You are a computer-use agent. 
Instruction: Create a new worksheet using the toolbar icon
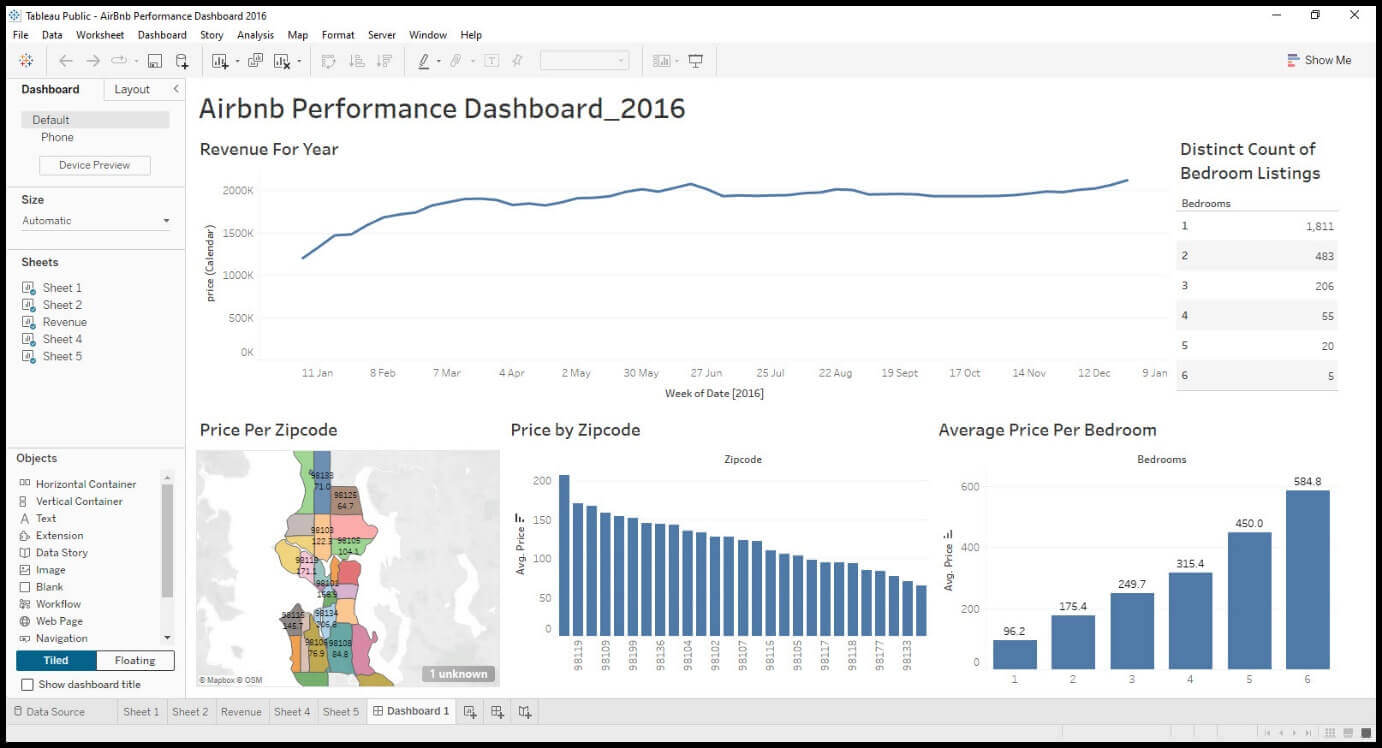(x=219, y=60)
